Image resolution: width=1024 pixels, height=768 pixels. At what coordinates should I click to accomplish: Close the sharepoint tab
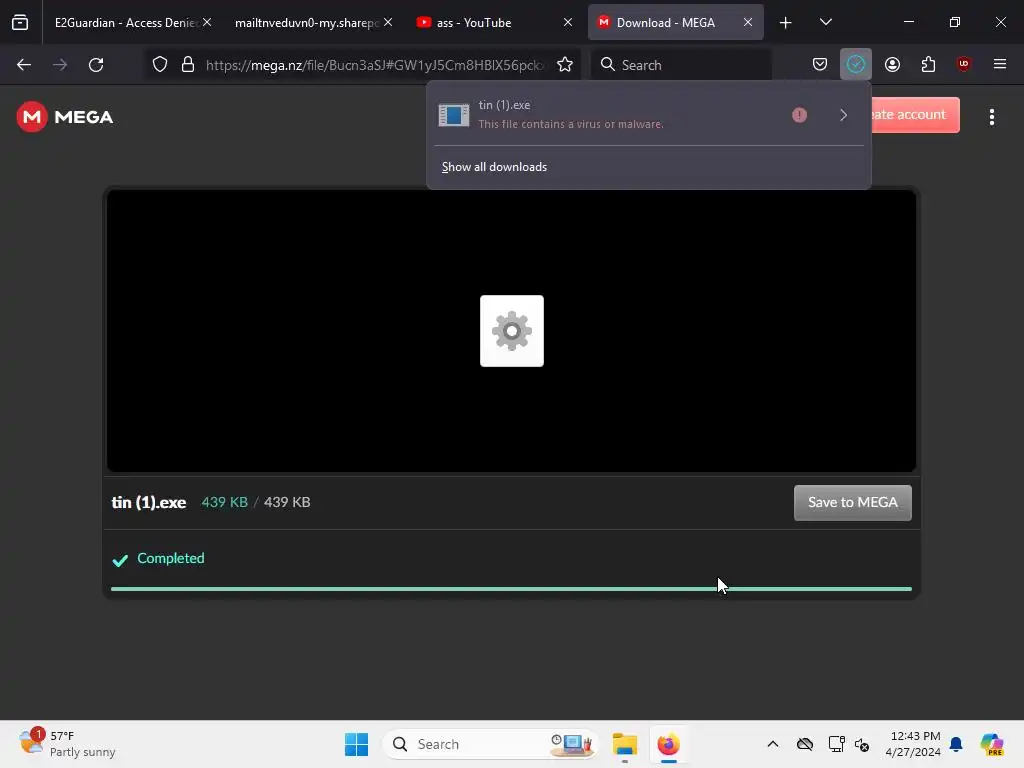tap(388, 22)
